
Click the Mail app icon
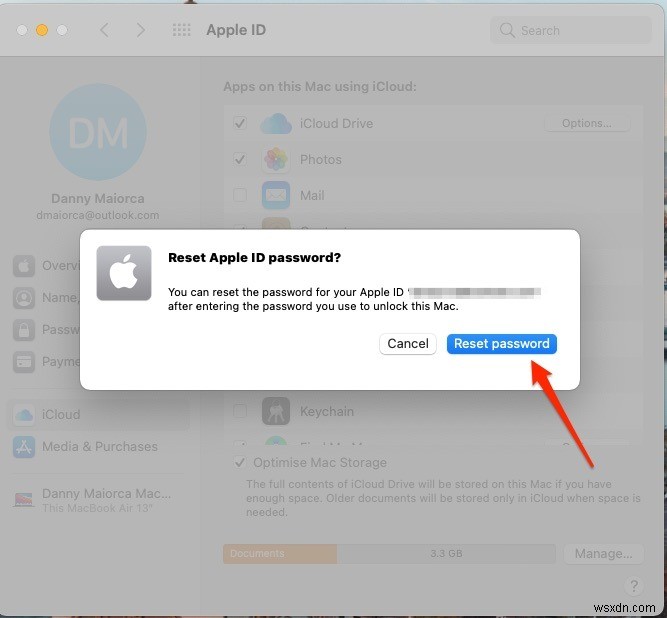click(276, 195)
